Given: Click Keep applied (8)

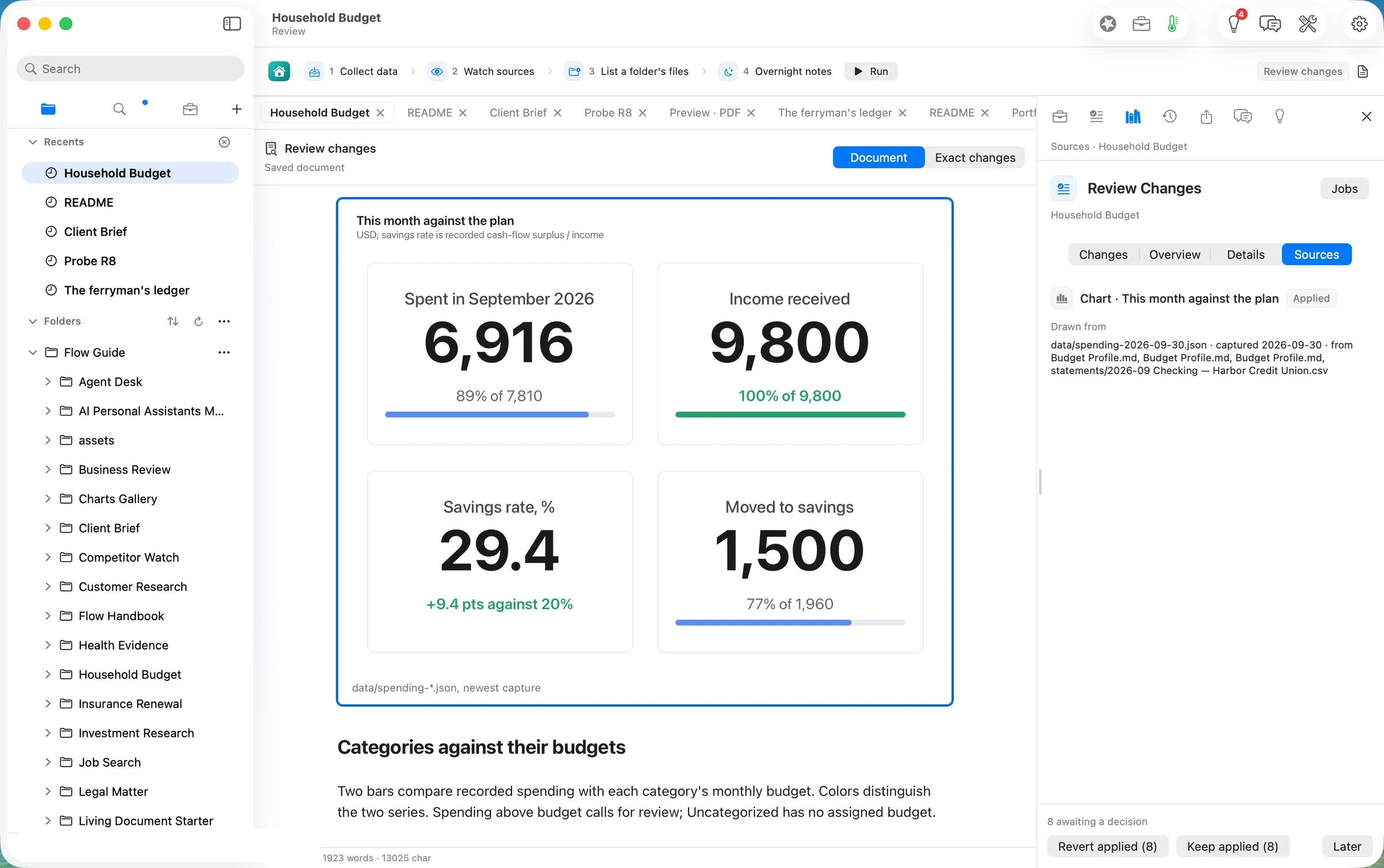Looking at the screenshot, I should coord(1232,846).
